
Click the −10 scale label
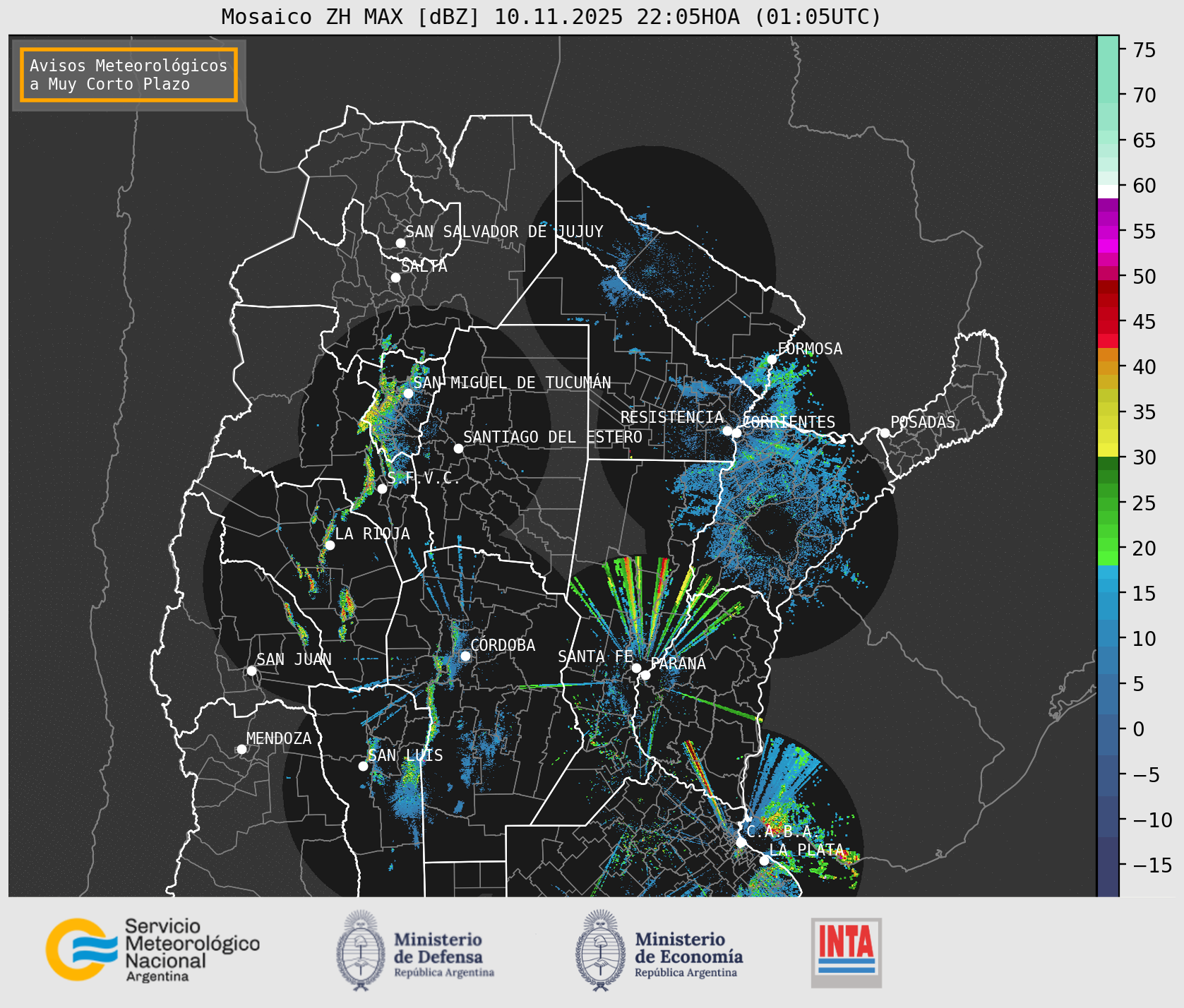click(1152, 820)
